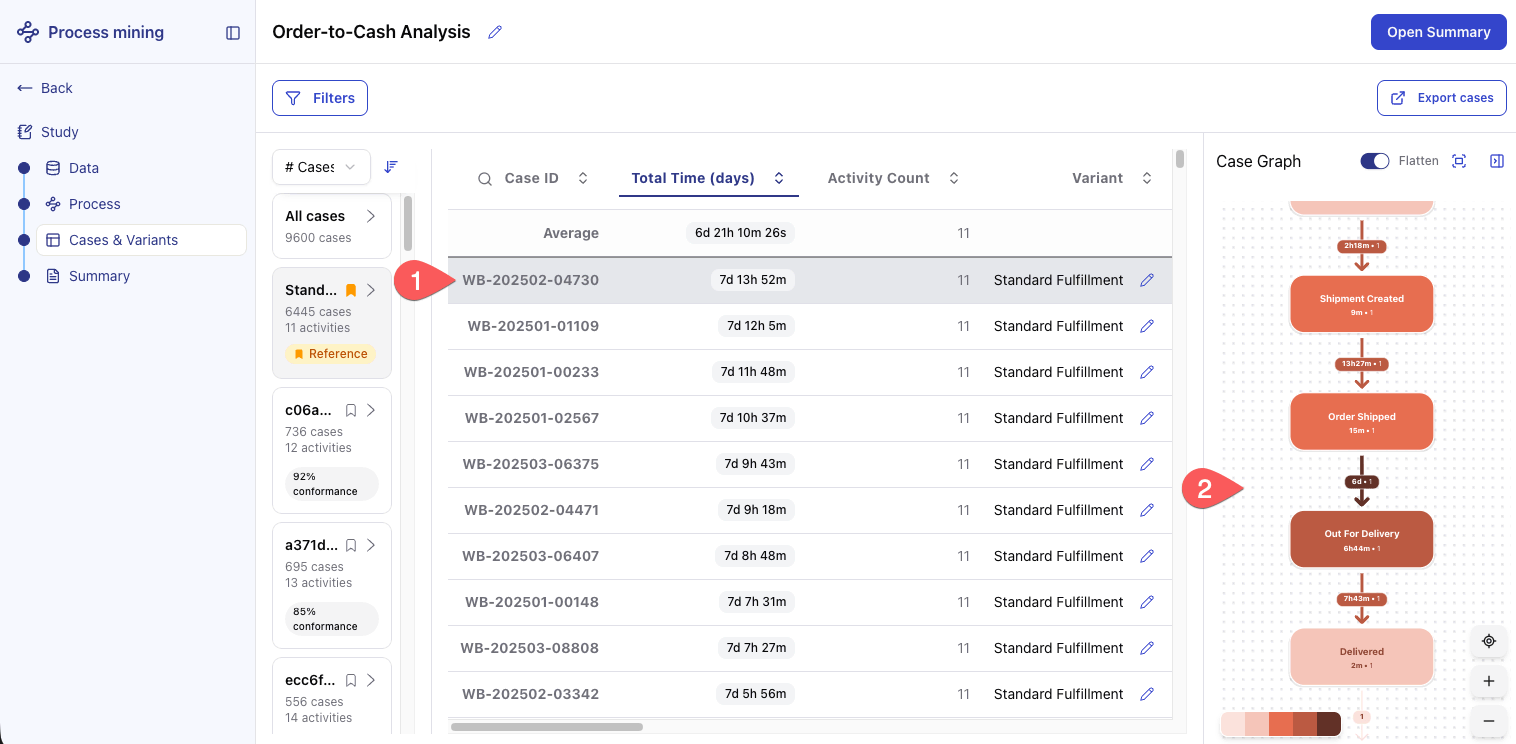Bookmark the c06a variant card

point(351,410)
